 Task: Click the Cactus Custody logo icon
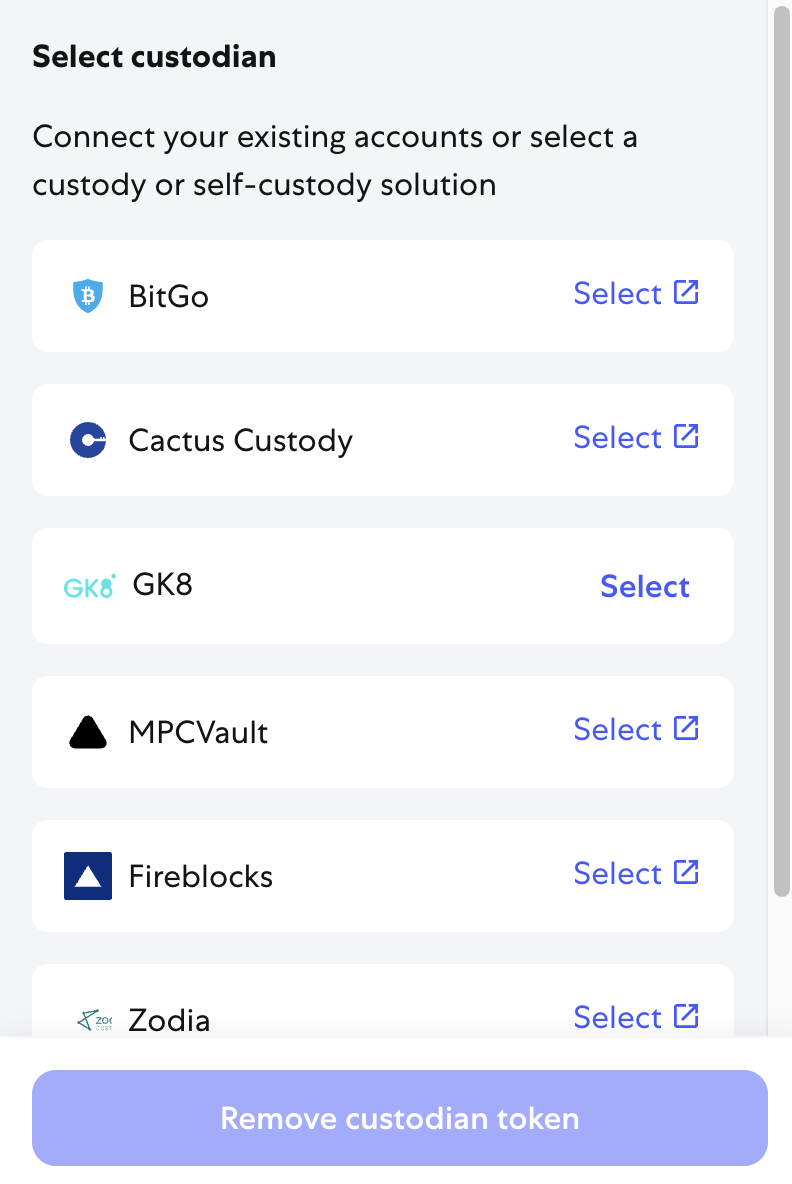click(x=88, y=440)
